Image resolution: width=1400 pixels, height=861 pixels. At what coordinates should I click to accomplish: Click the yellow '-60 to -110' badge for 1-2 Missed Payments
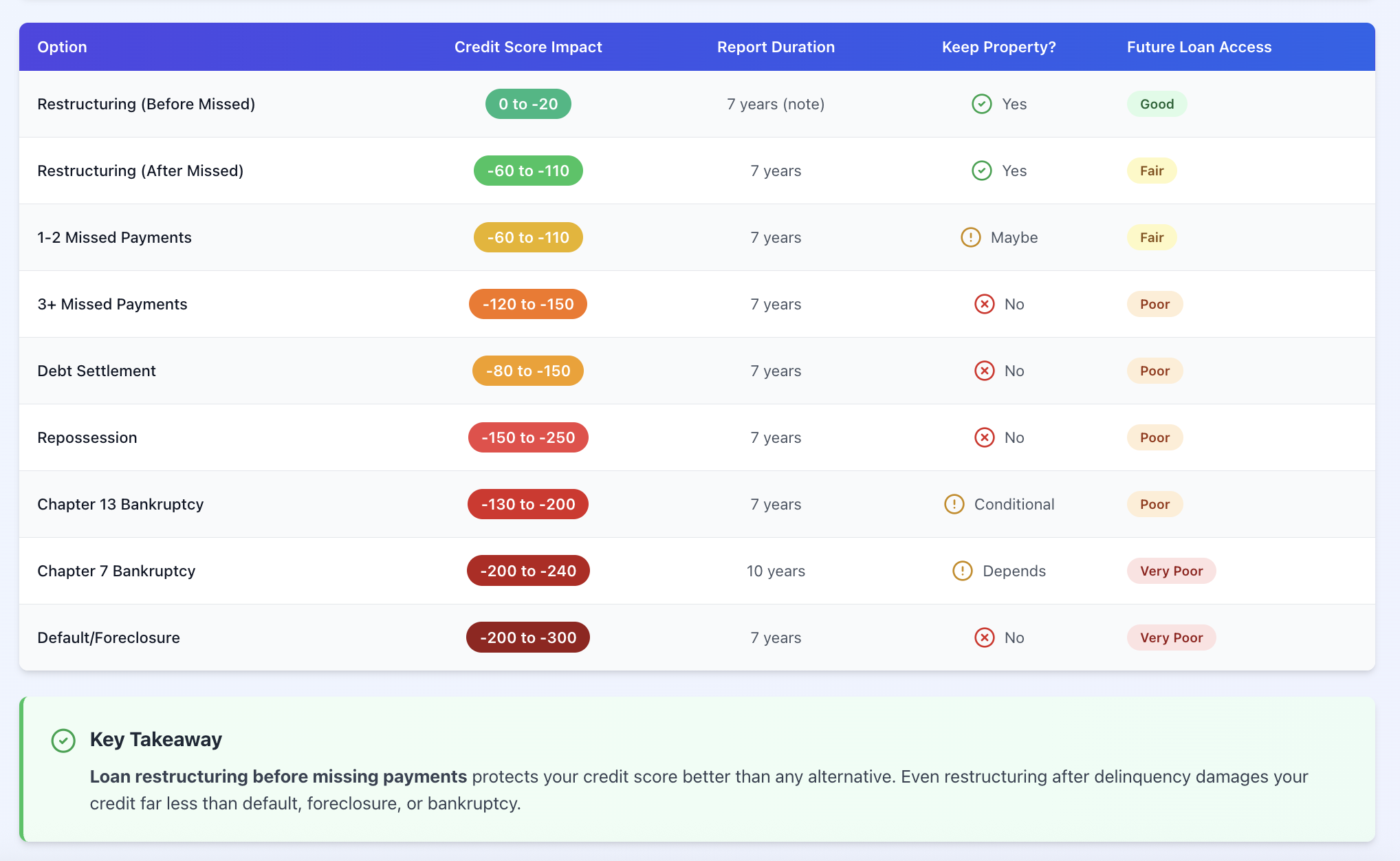[x=528, y=237]
